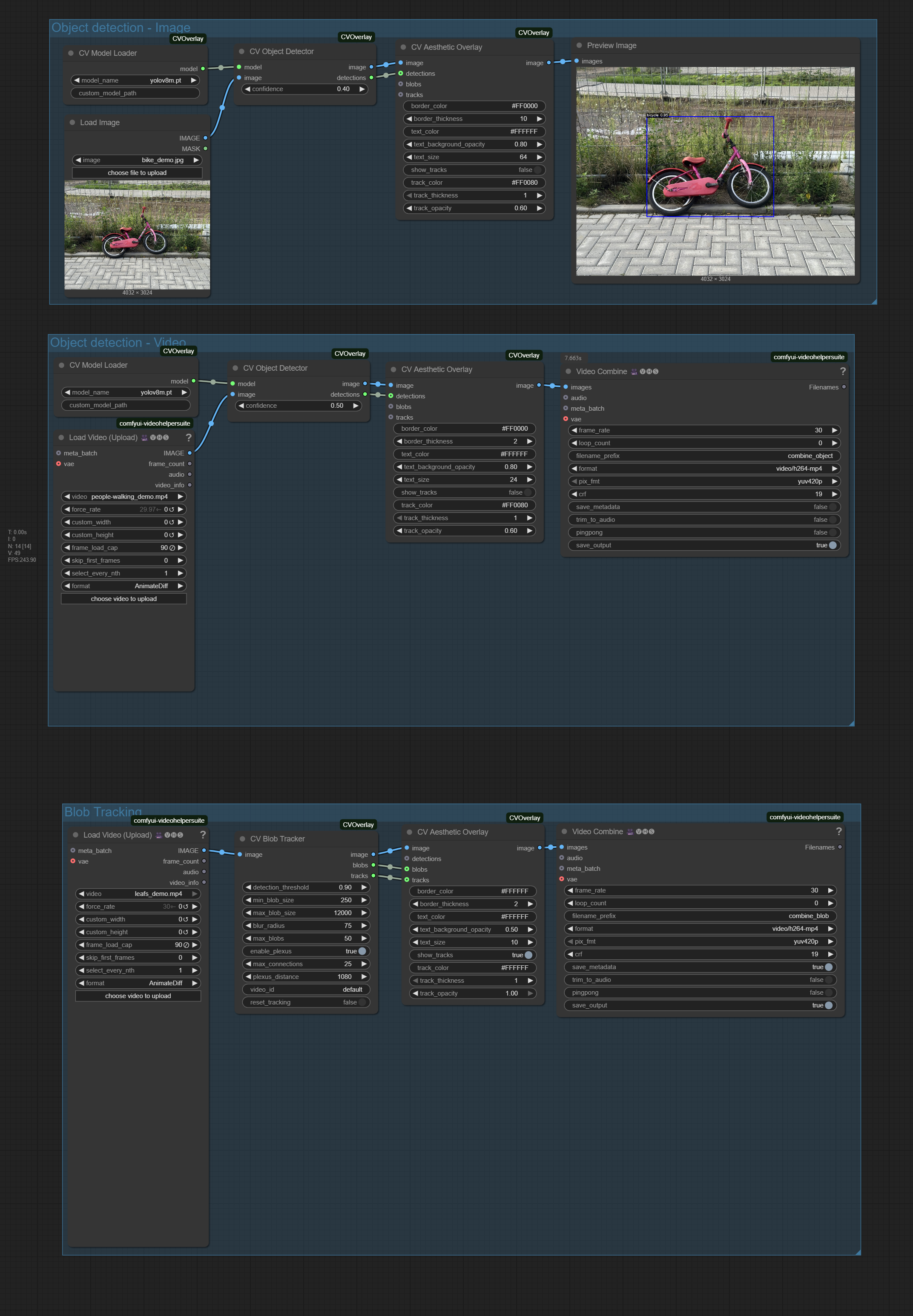
Task: Increase border_thickness set to 10
Action: 539,119
